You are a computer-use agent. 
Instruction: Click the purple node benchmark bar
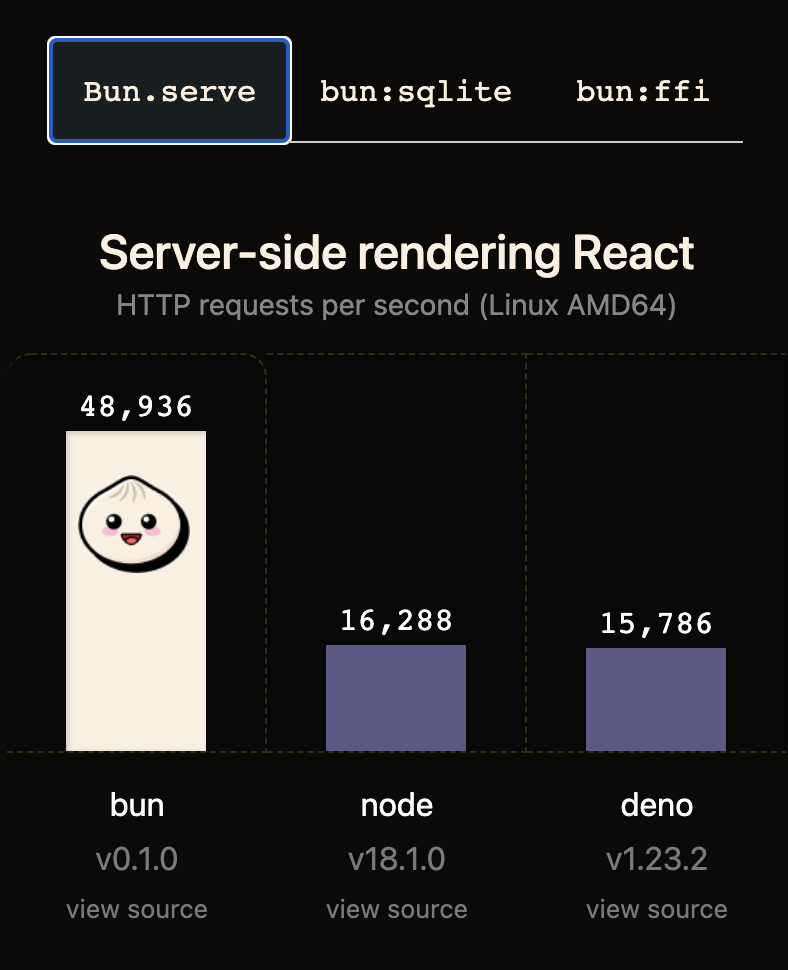point(396,698)
